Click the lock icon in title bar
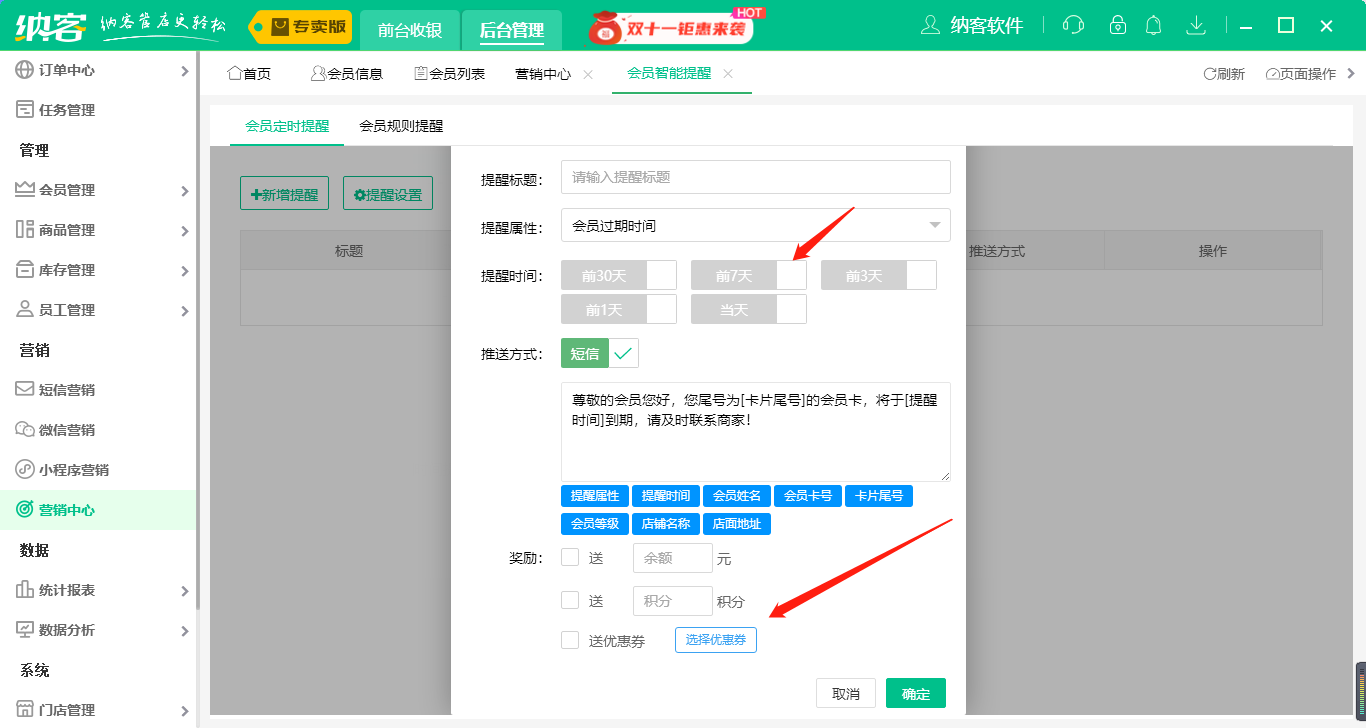This screenshot has height=728, width=1366. point(1117,24)
